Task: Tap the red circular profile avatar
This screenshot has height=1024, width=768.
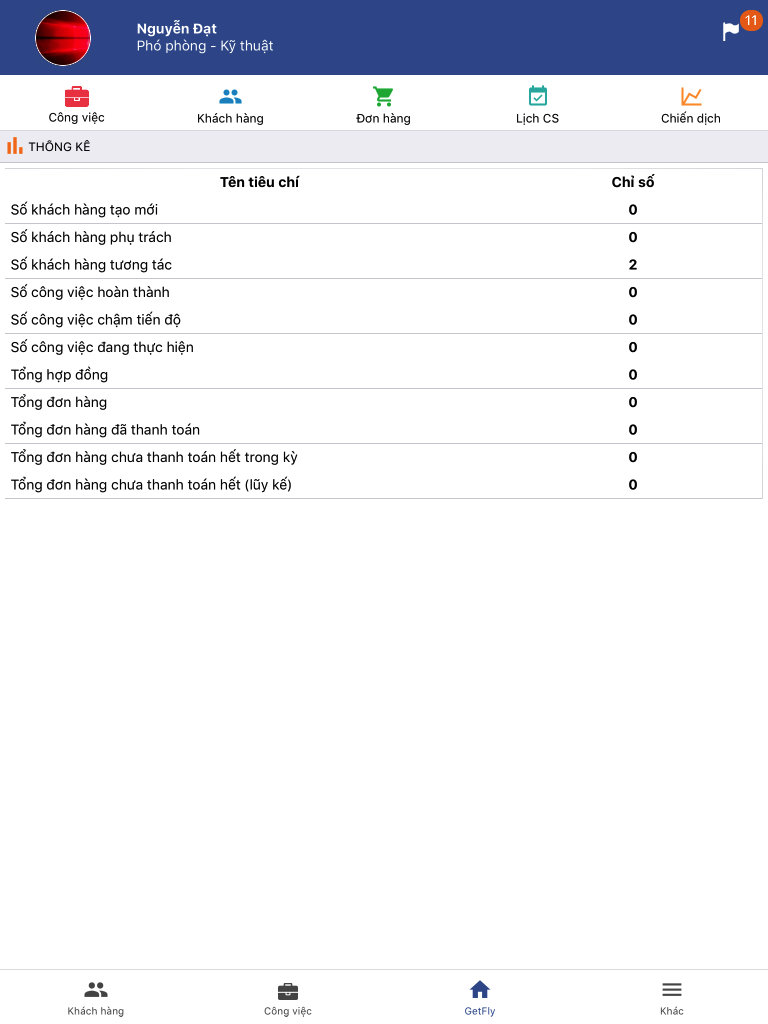Action: 63,38
